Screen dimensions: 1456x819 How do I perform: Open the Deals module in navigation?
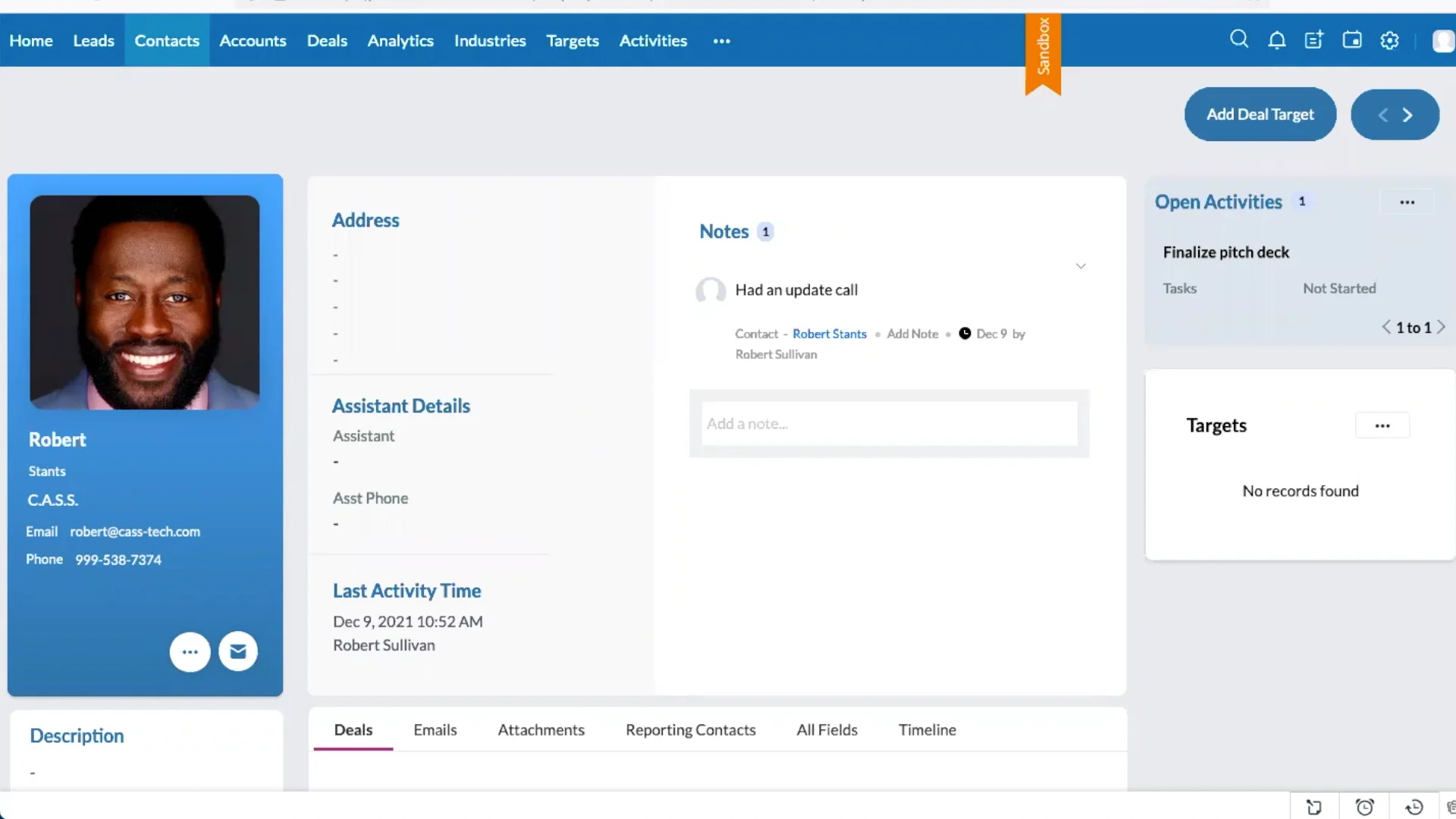click(327, 40)
